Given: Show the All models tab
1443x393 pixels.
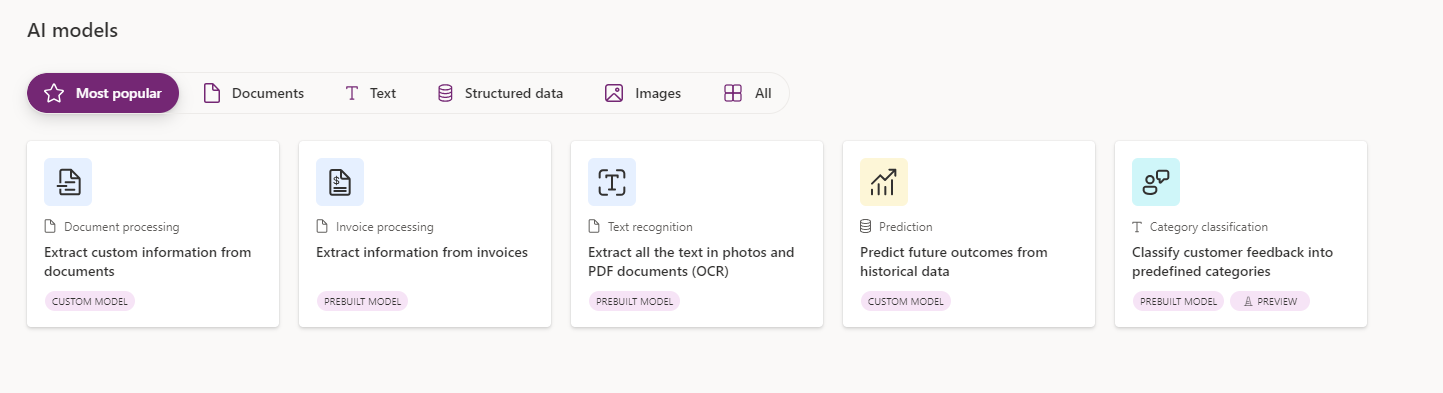Looking at the screenshot, I should pos(747,93).
